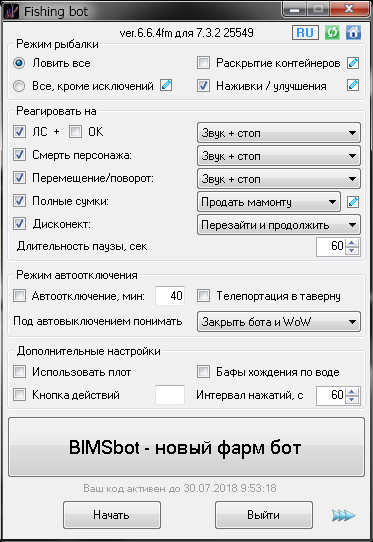Open the blue home icon

[353, 33]
